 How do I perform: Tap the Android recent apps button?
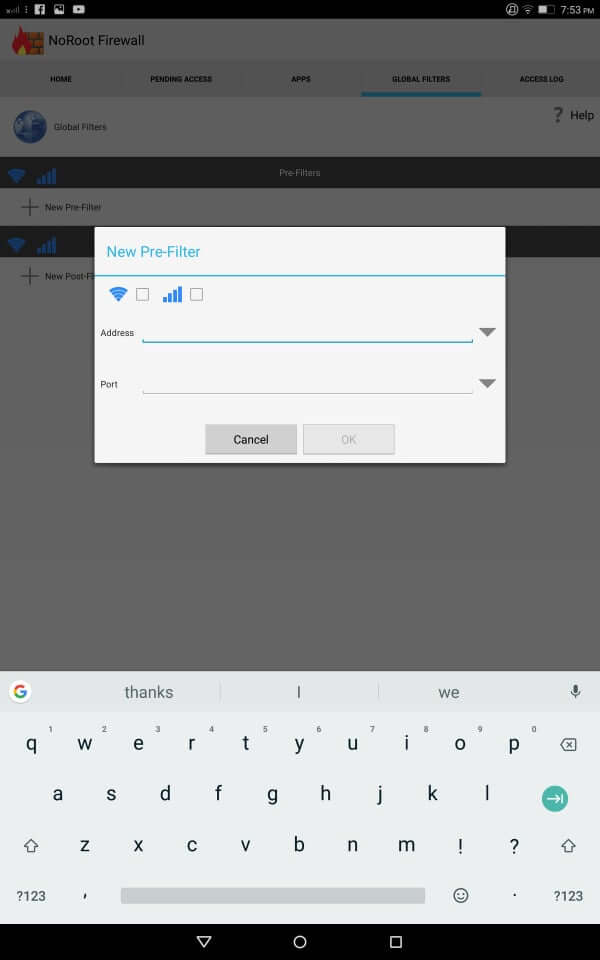click(395, 941)
